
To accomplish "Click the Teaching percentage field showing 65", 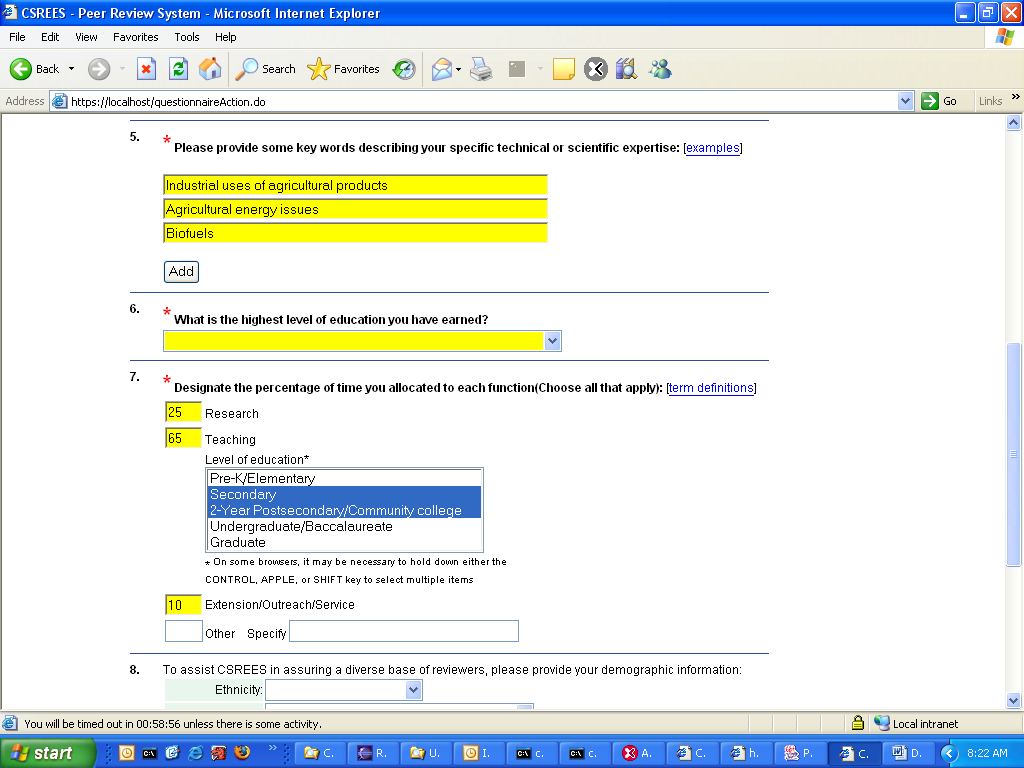I will [183, 438].
